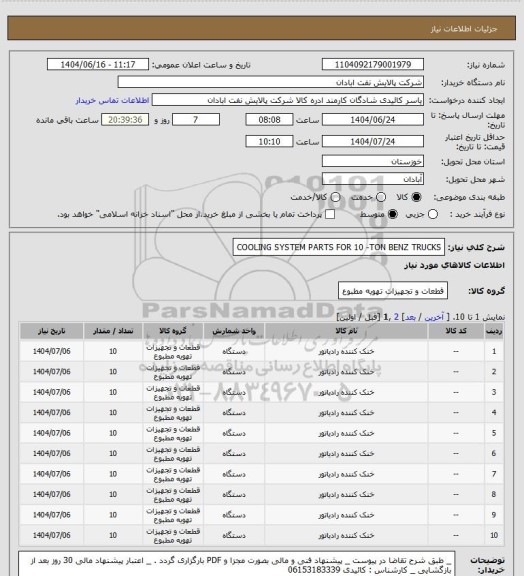
Task: Select item name in row 1
Action: coord(346,352)
